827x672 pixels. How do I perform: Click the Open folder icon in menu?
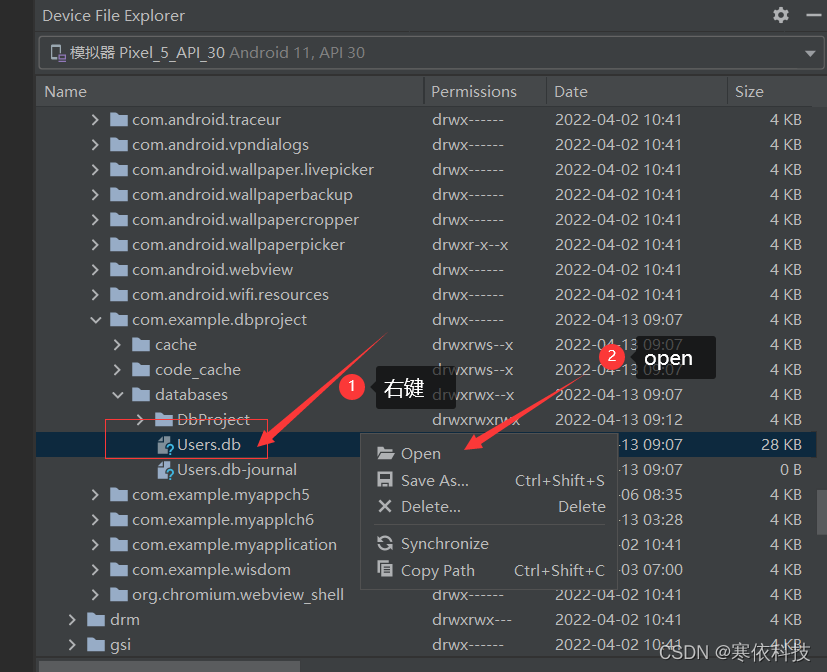[386, 453]
